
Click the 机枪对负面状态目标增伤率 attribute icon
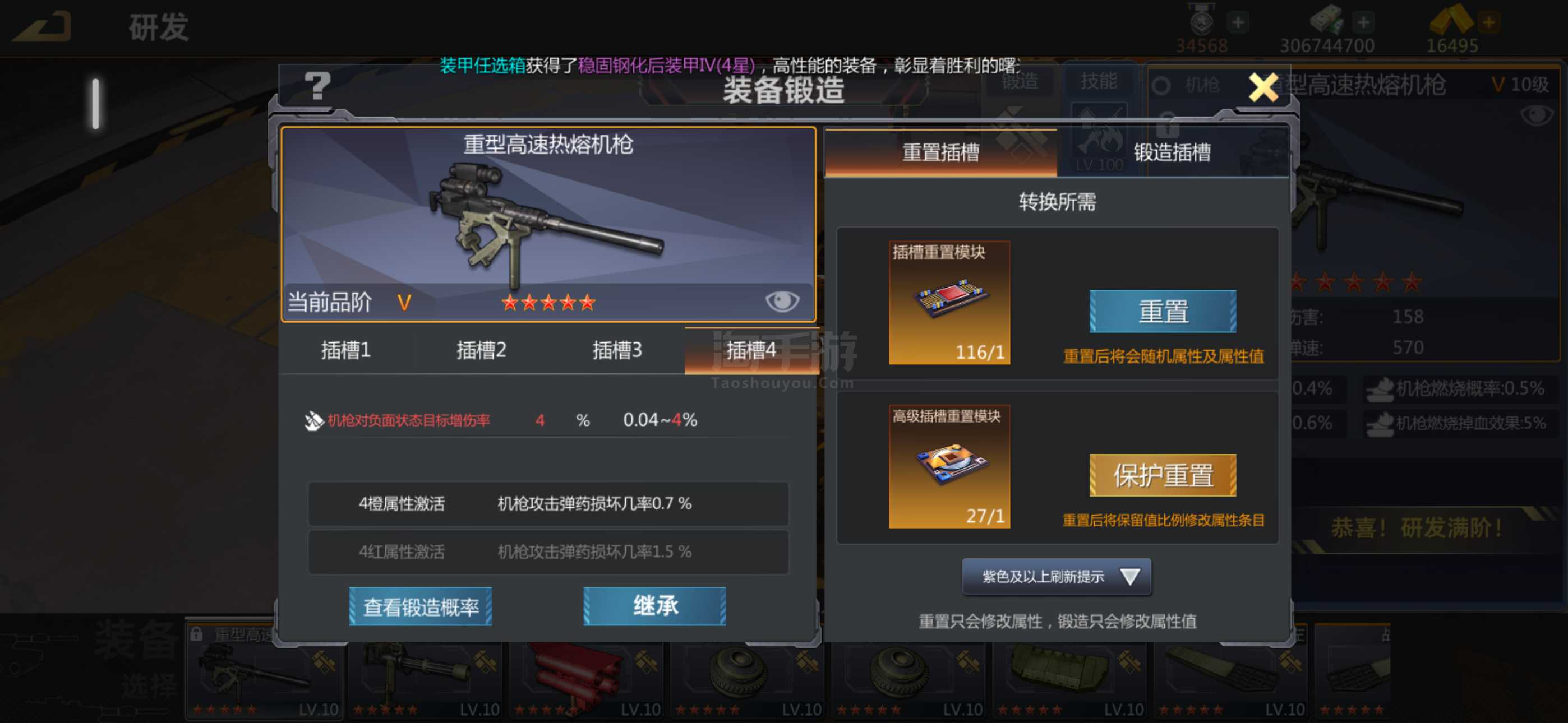point(313,420)
